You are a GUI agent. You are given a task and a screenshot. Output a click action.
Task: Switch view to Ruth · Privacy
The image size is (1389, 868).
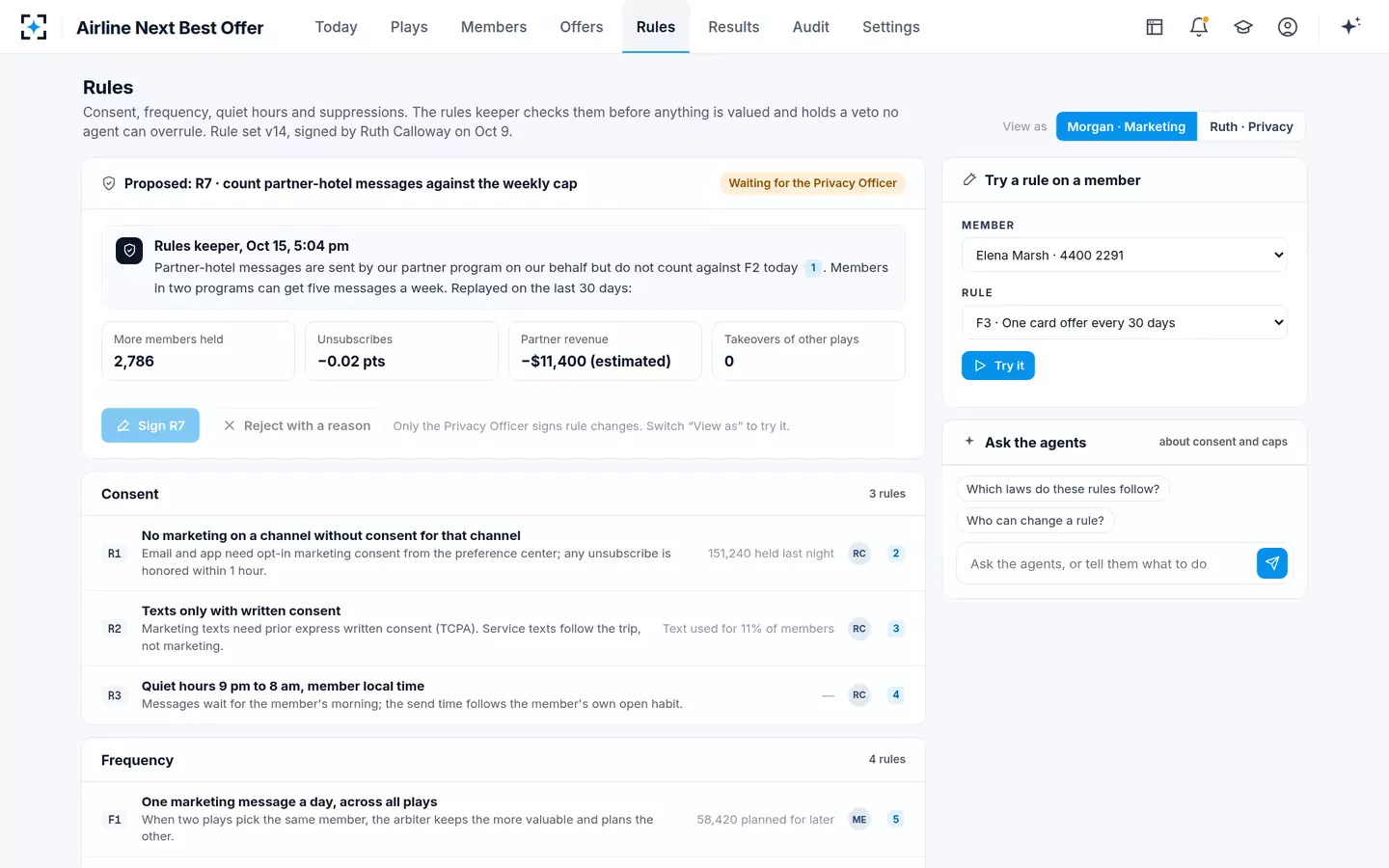point(1251,126)
